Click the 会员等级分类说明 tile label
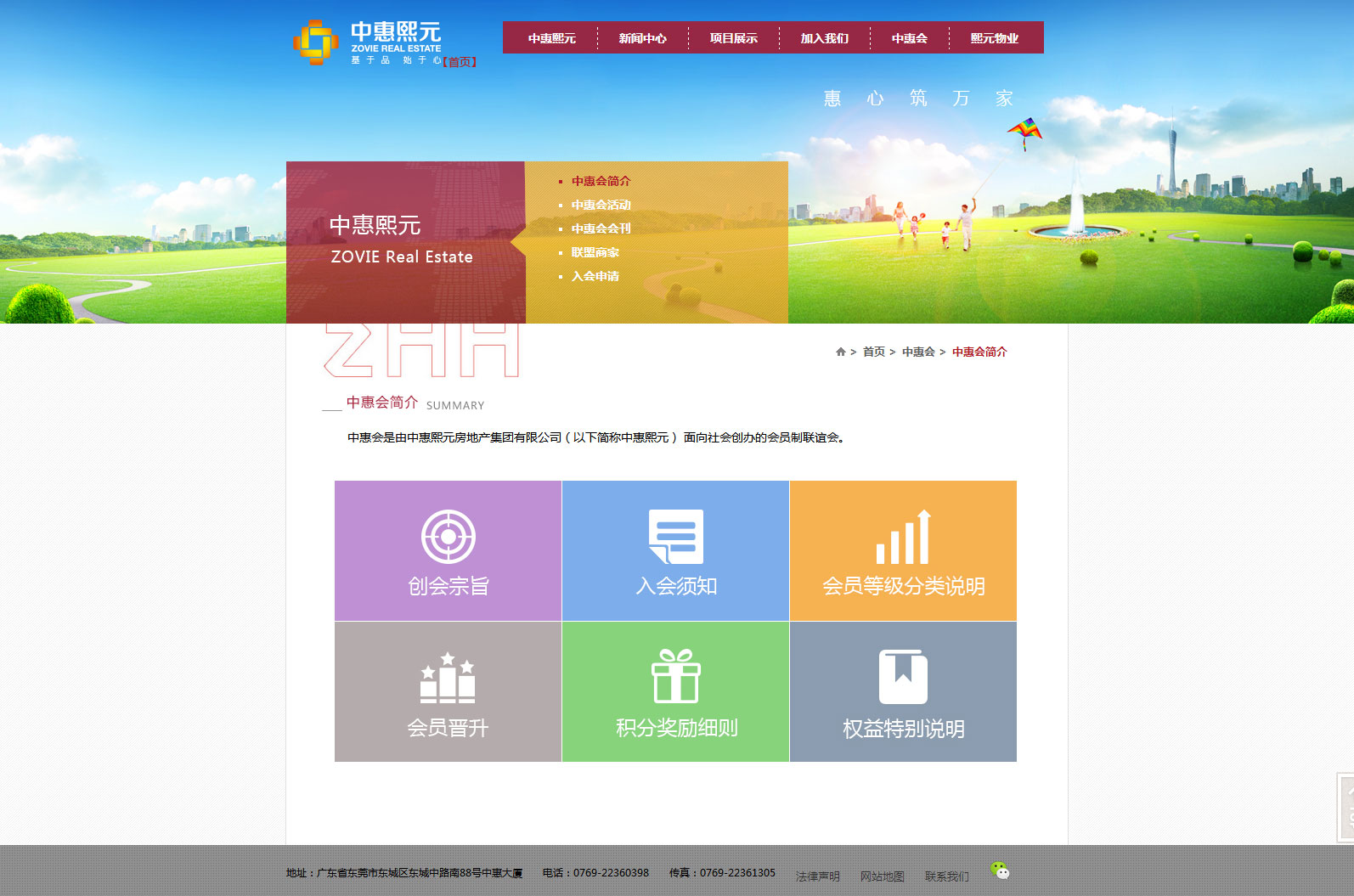1354x896 pixels. click(x=904, y=586)
